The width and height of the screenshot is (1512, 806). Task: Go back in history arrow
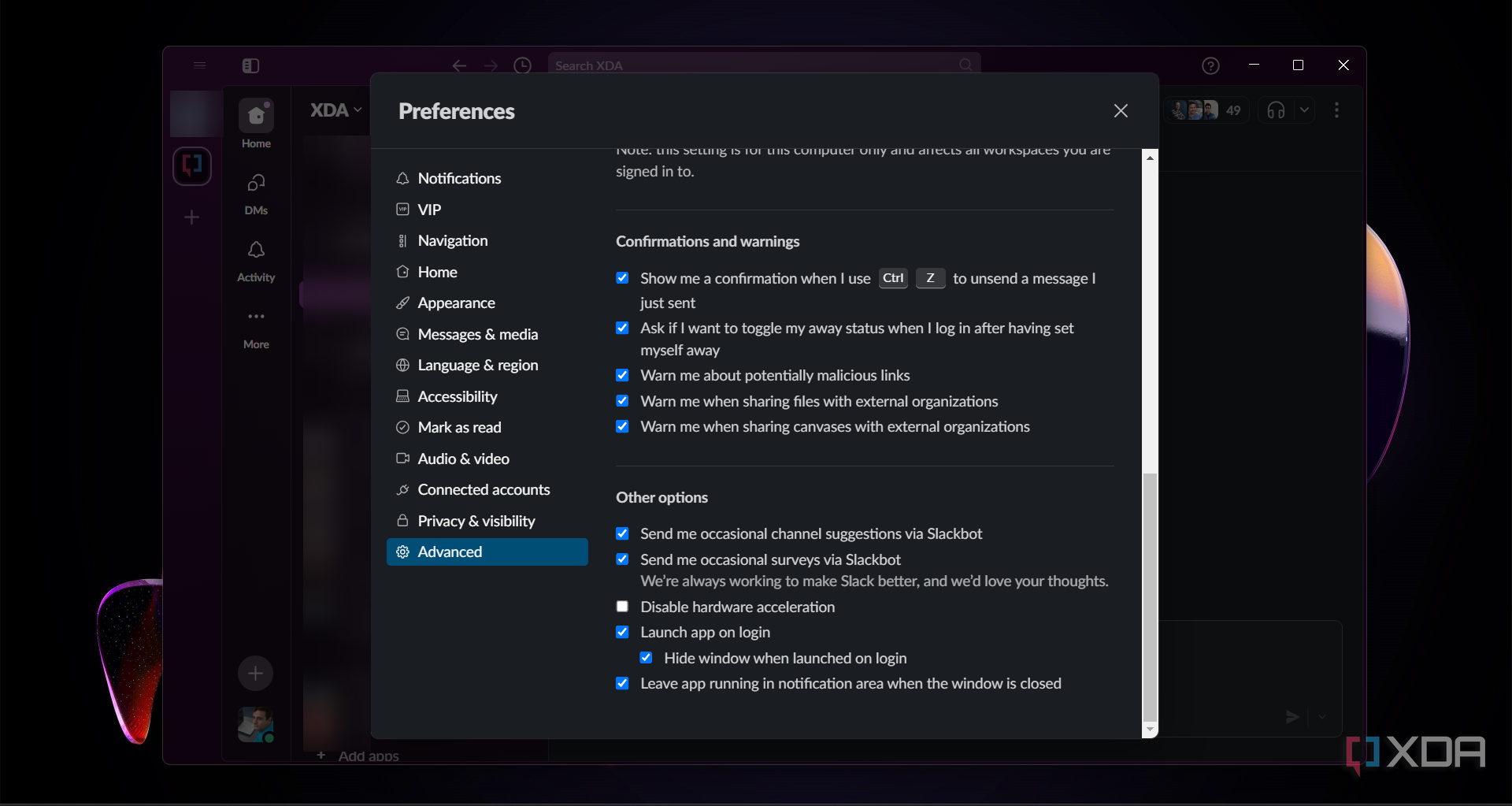pos(459,65)
